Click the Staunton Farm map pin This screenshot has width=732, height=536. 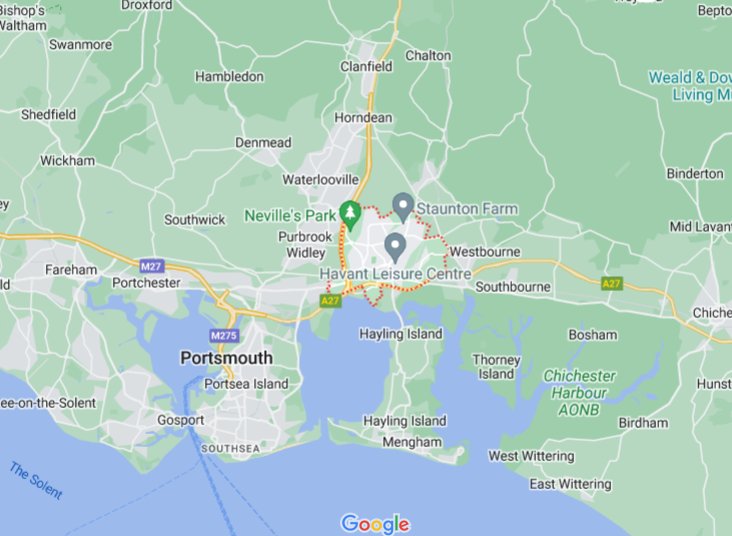tap(403, 207)
